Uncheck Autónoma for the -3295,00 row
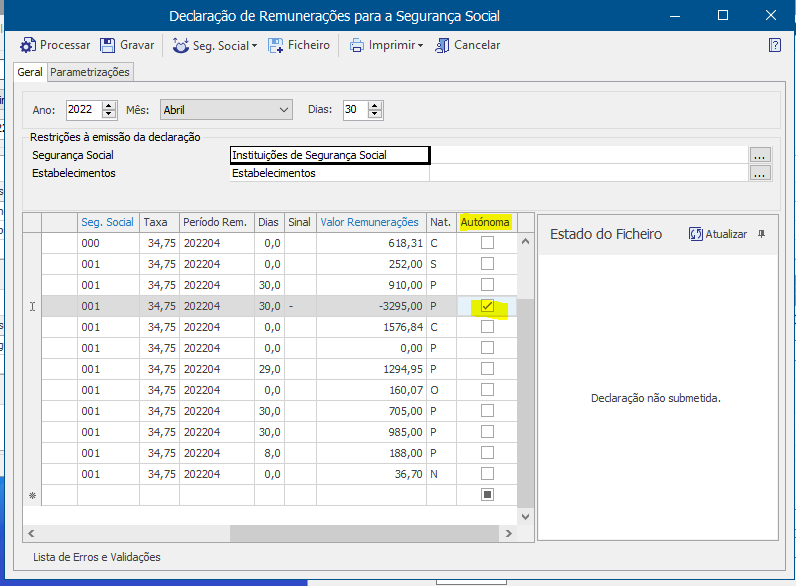 click(x=487, y=306)
